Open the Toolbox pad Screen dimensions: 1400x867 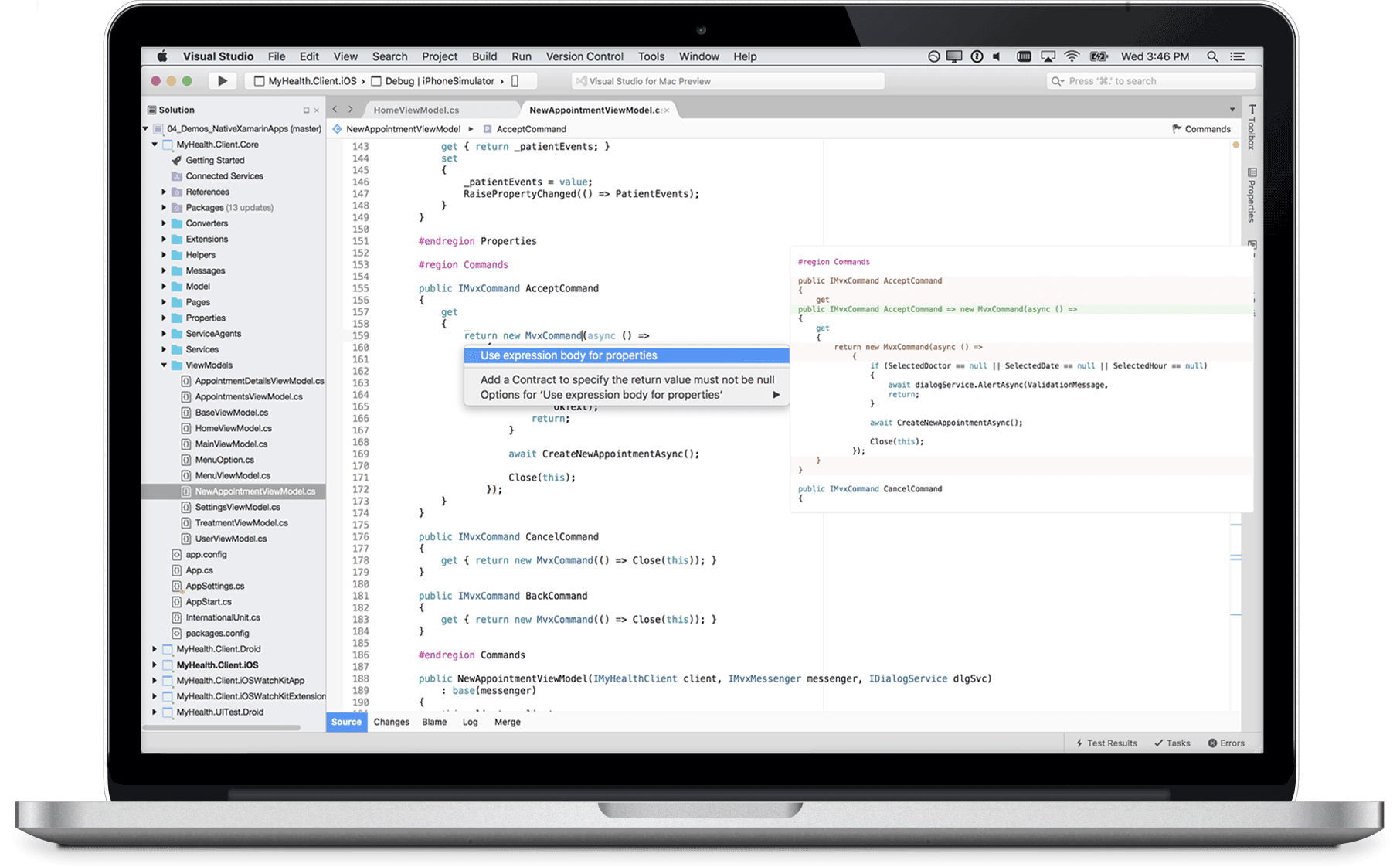tap(1252, 127)
